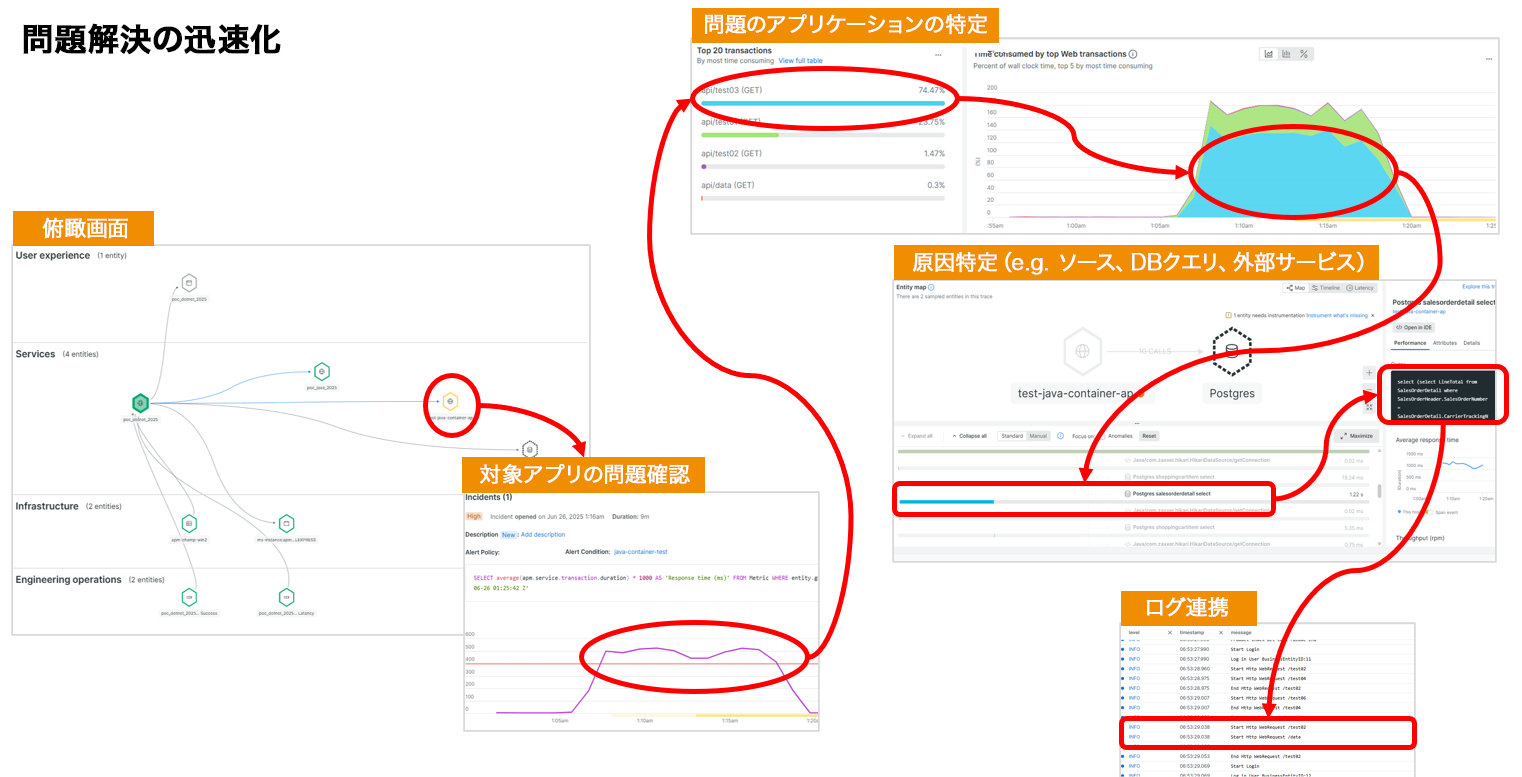Switch Entity map to Map view
This screenshot has width=1522, height=777.
pos(1296,288)
